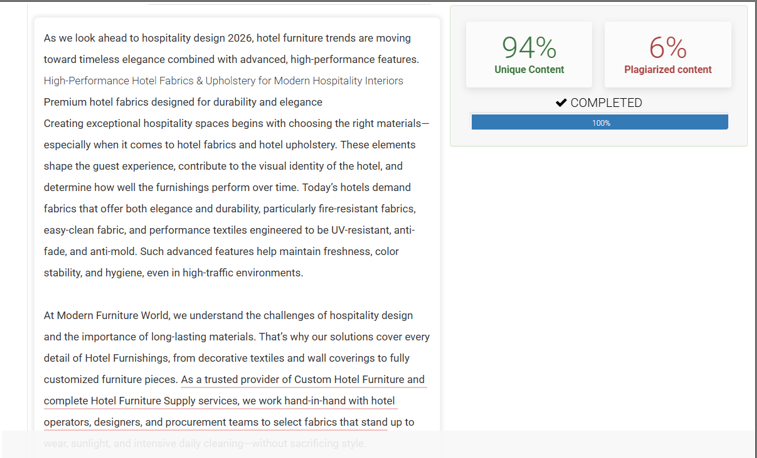Click the line starting 'easy-clean fabric, and performance textiles'

[x=229, y=230]
